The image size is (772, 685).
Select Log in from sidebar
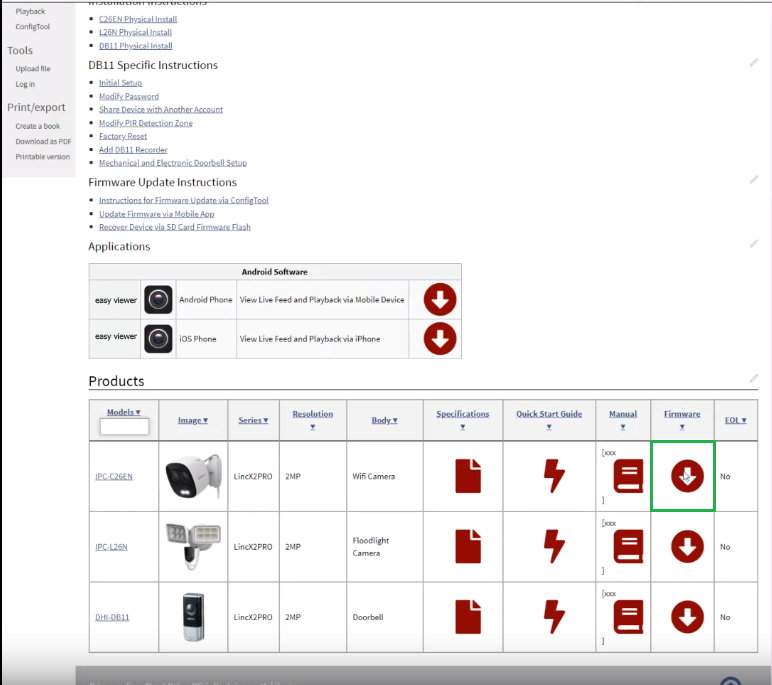point(25,84)
